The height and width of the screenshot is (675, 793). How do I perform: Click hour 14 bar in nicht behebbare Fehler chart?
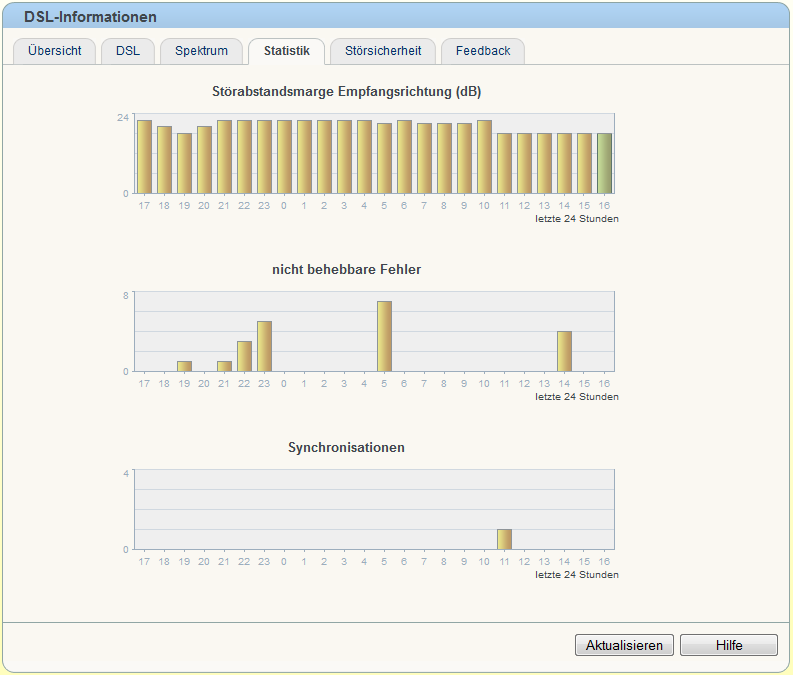pos(564,351)
